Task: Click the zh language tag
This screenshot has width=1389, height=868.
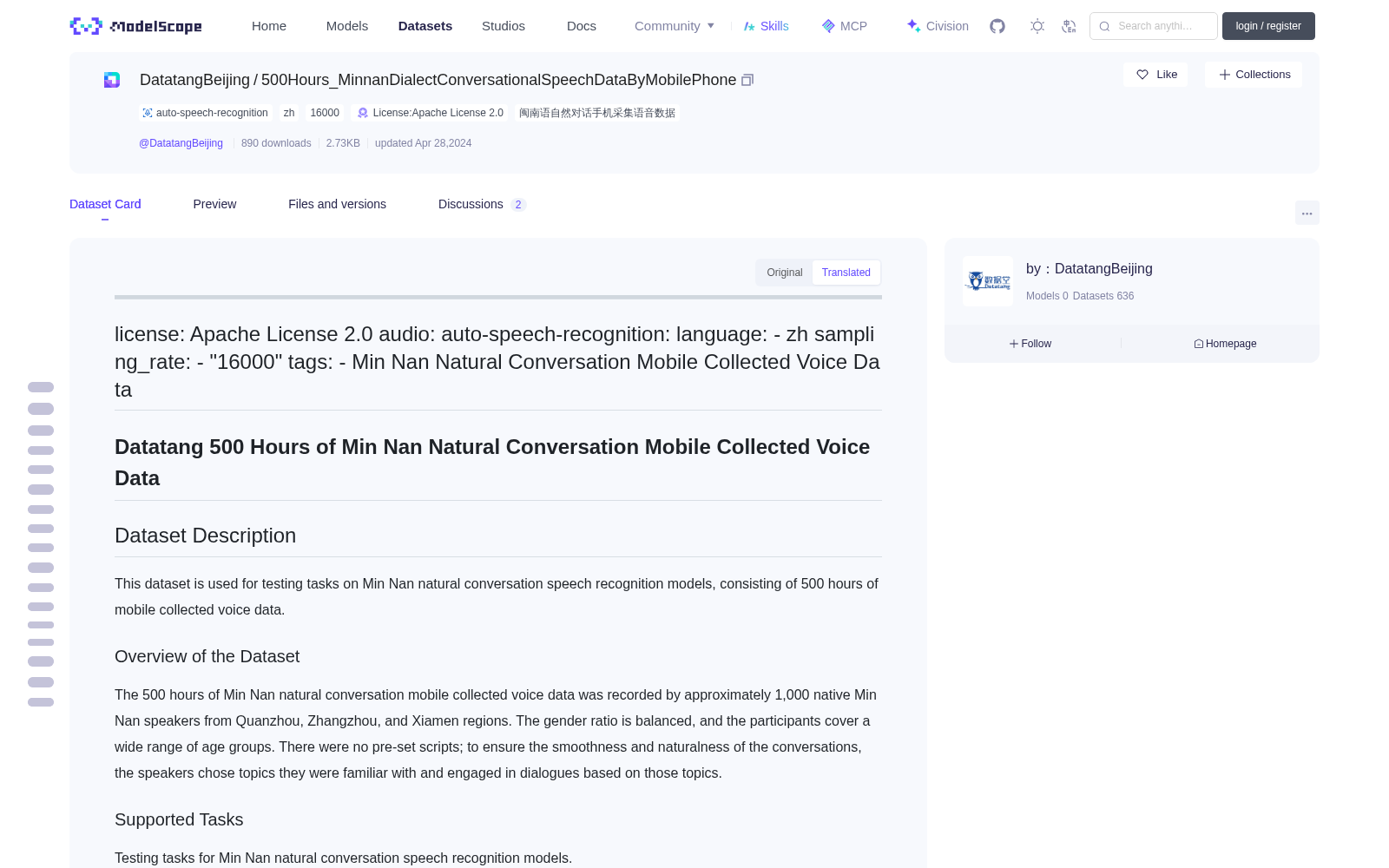Action: [289, 113]
